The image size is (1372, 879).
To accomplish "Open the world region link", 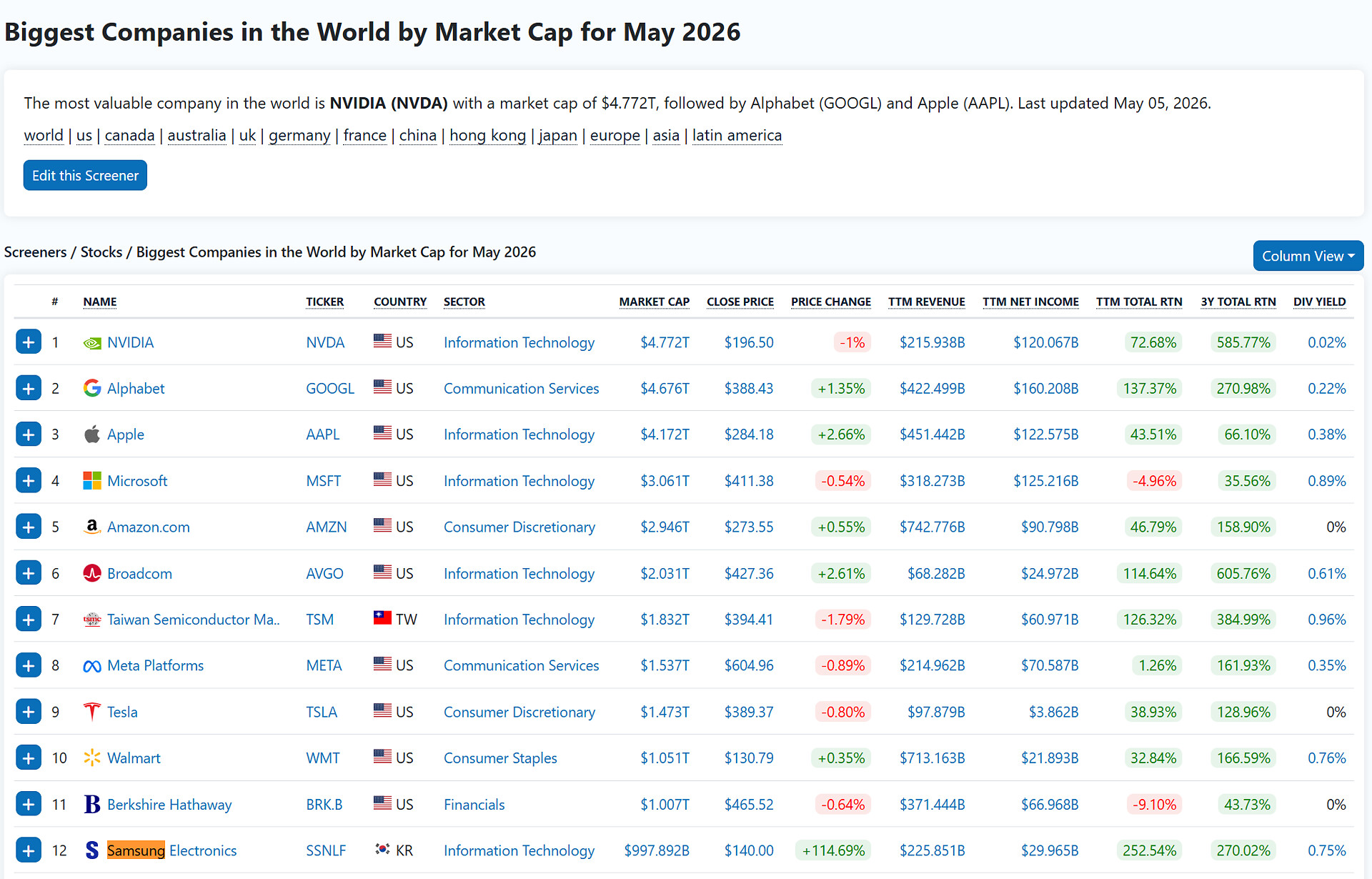I will pyautogui.click(x=44, y=136).
